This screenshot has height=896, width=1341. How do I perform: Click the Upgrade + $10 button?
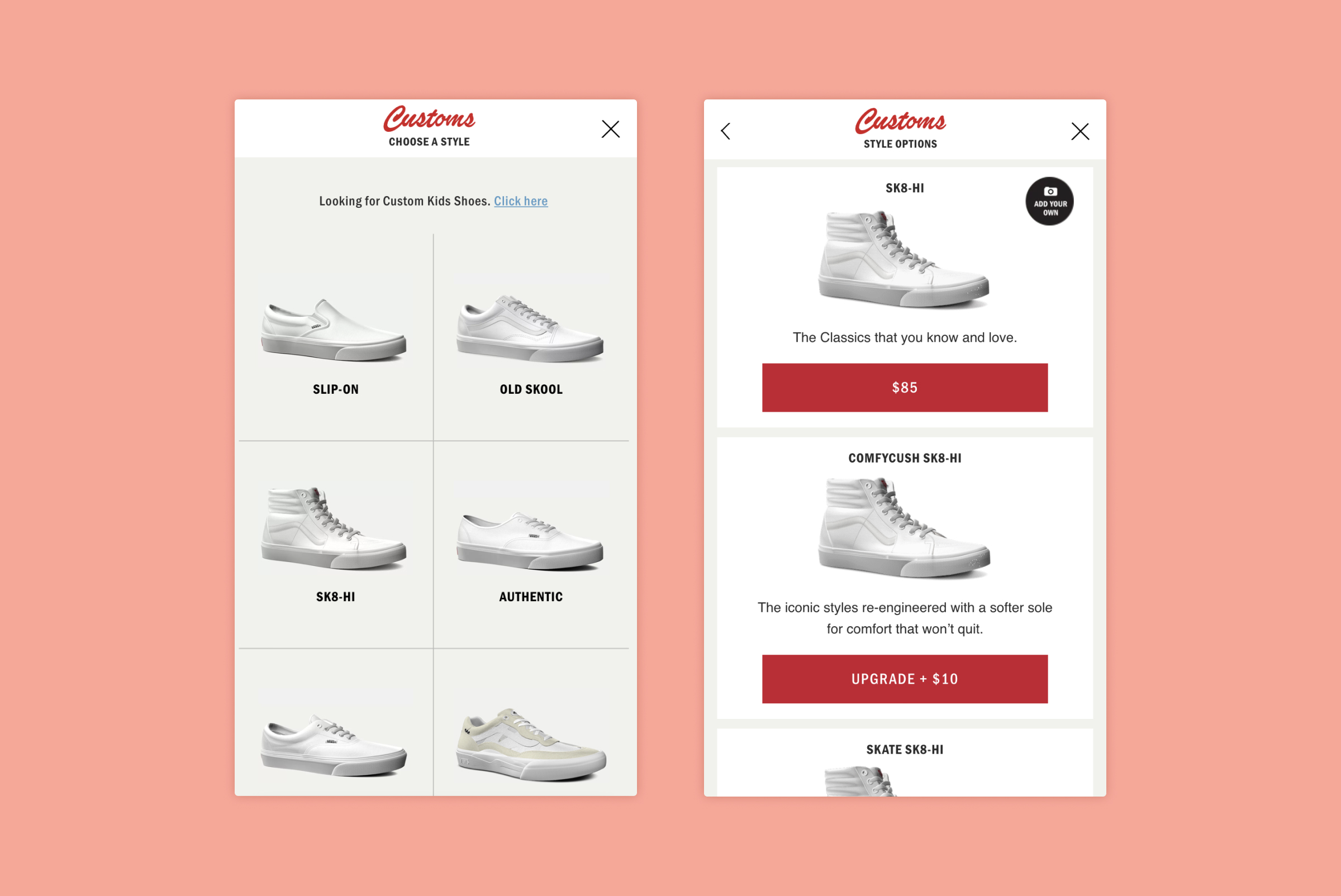pyautogui.click(x=905, y=679)
